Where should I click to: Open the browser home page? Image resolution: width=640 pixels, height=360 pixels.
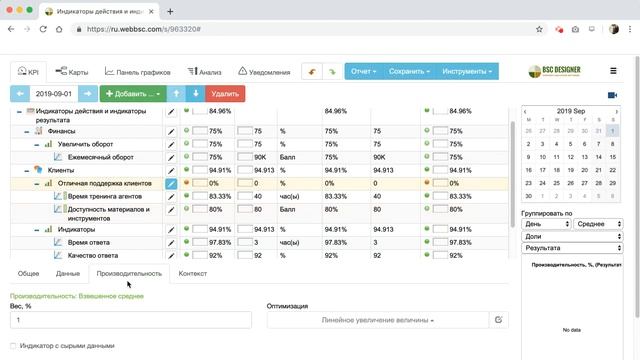[59, 29]
